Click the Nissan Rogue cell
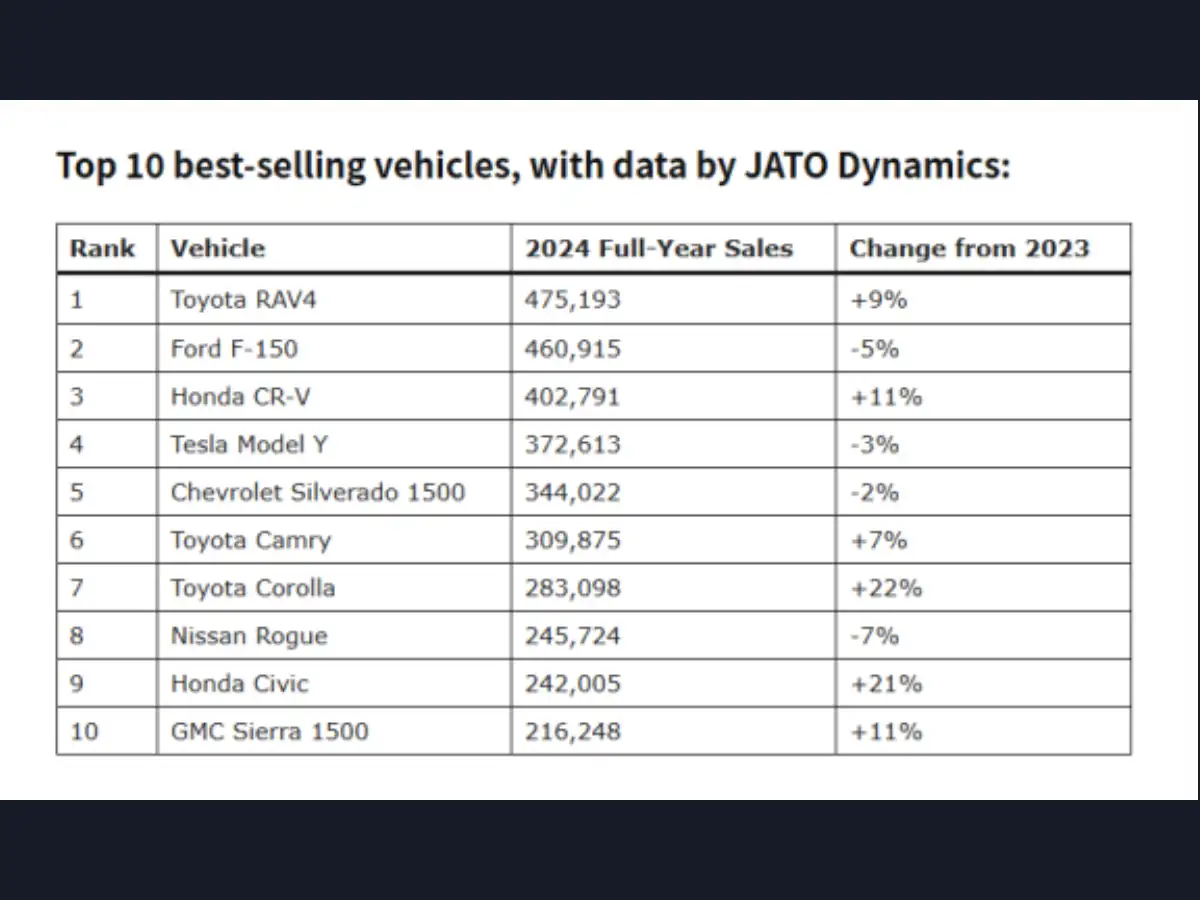Screen dimensions: 1200x900 tap(249, 636)
